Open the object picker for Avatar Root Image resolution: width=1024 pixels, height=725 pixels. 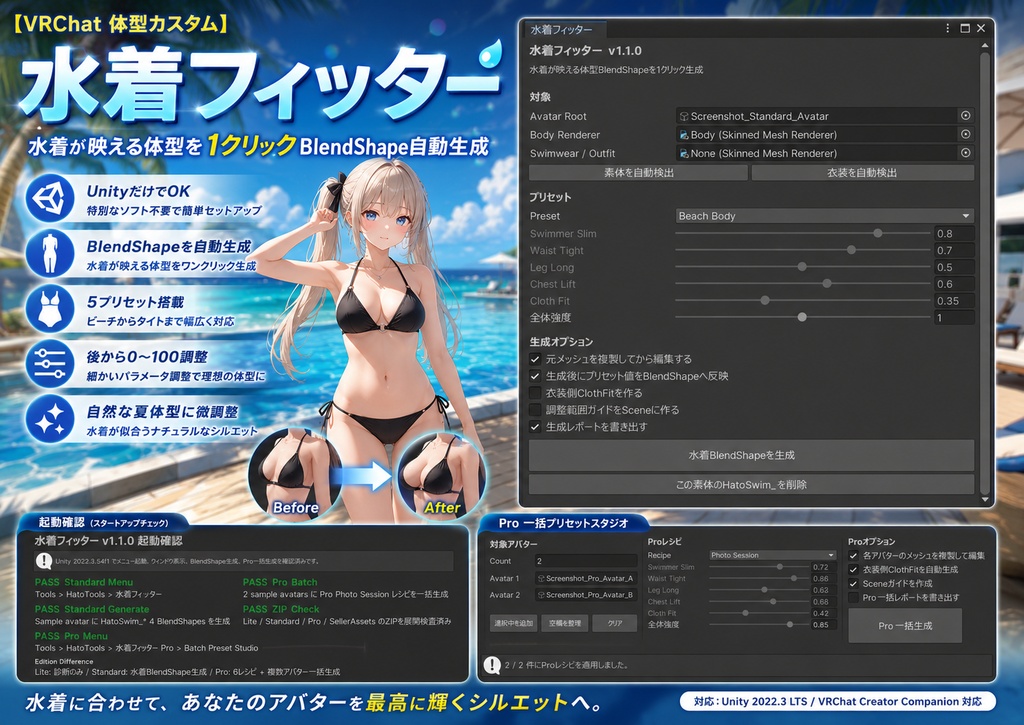click(965, 116)
